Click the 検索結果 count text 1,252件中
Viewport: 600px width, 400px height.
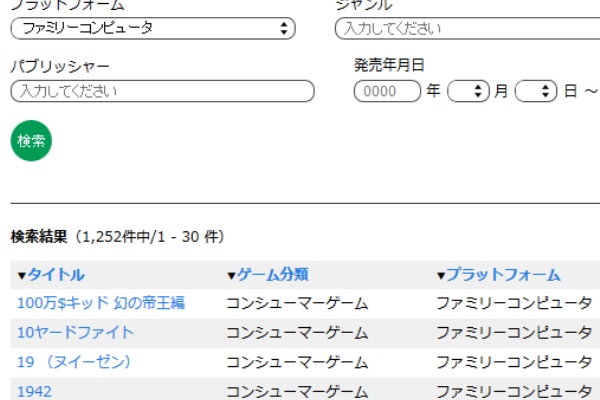(x=116, y=237)
